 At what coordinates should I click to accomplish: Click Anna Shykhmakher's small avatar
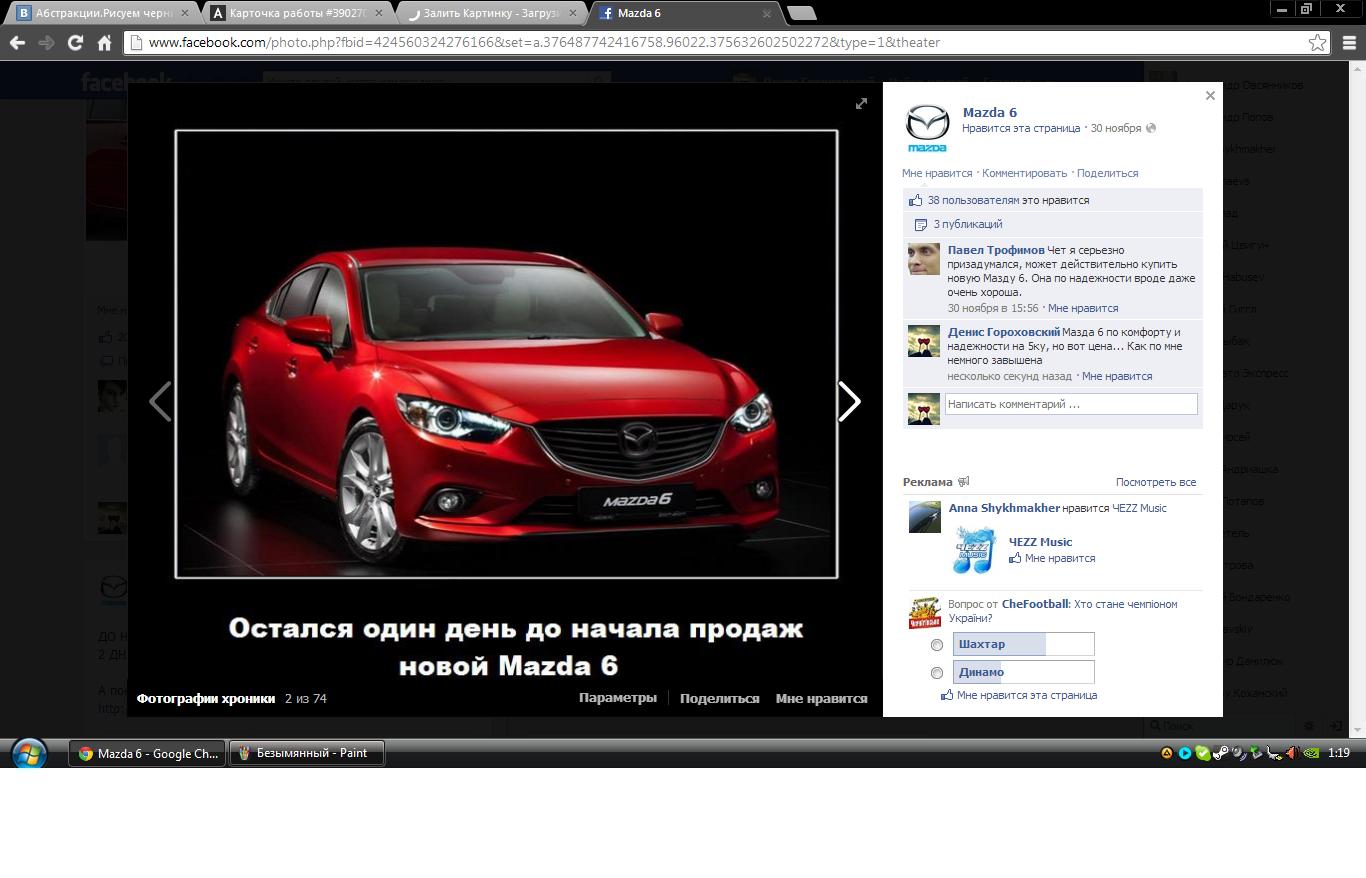(x=924, y=517)
